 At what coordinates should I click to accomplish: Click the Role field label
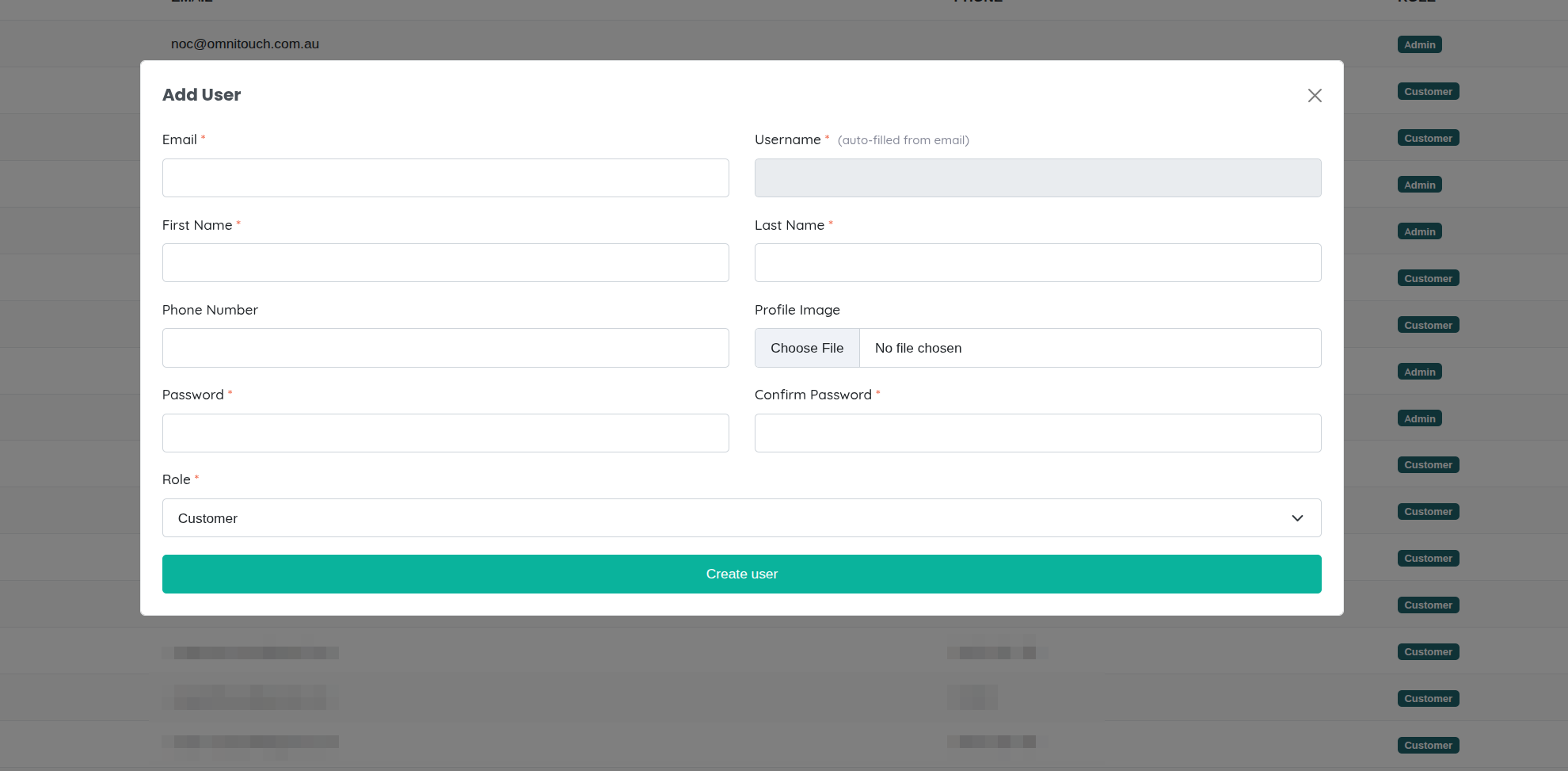176,479
